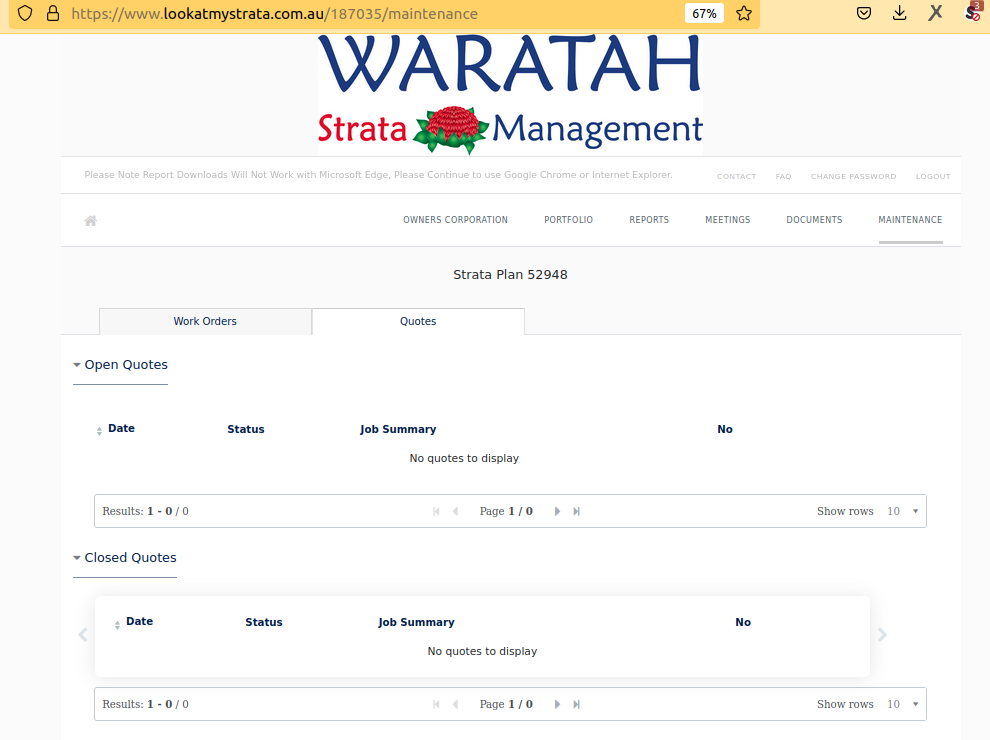This screenshot has width=990, height=740.
Task: Click the Change Password link
Action: coord(854,176)
